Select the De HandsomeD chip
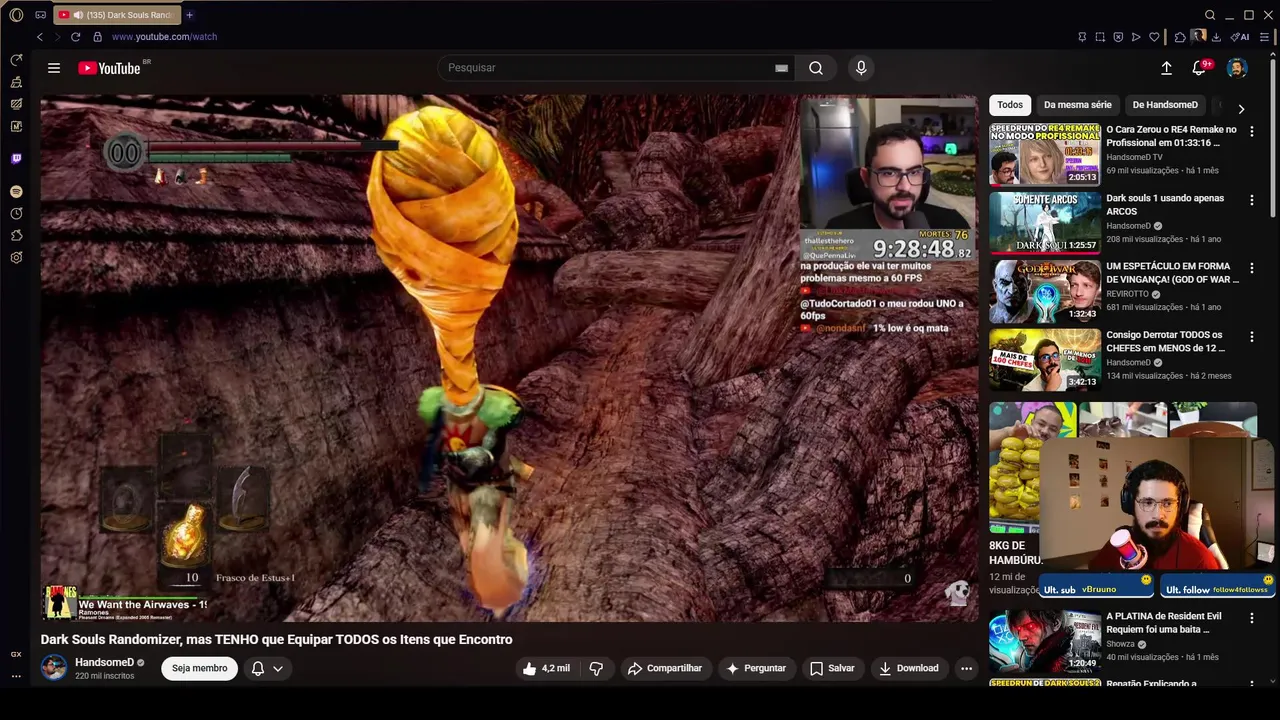 [x=1165, y=105]
